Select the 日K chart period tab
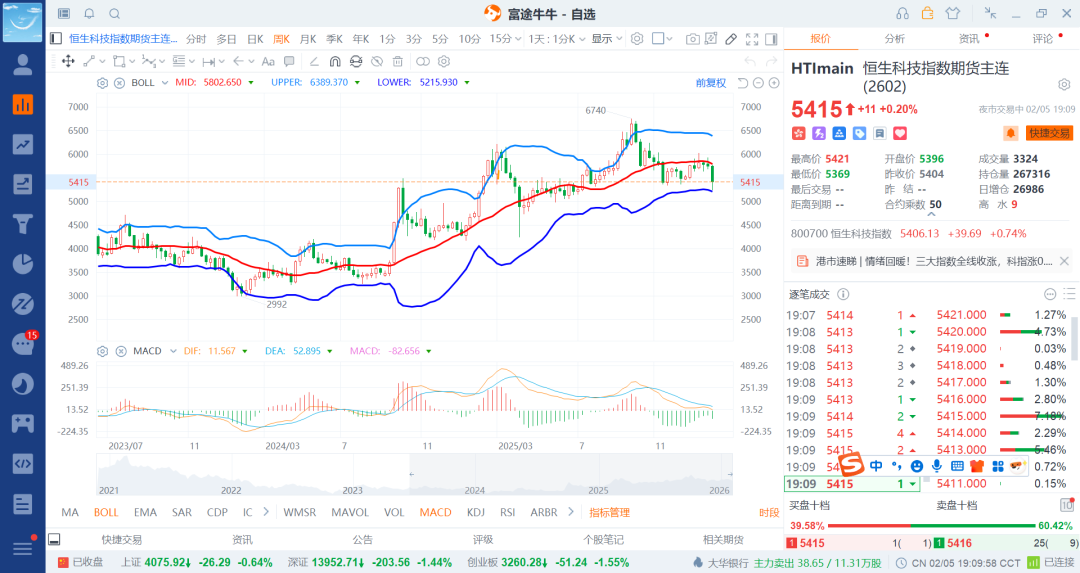Viewport: 1080px width, 573px height. click(254, 39)
